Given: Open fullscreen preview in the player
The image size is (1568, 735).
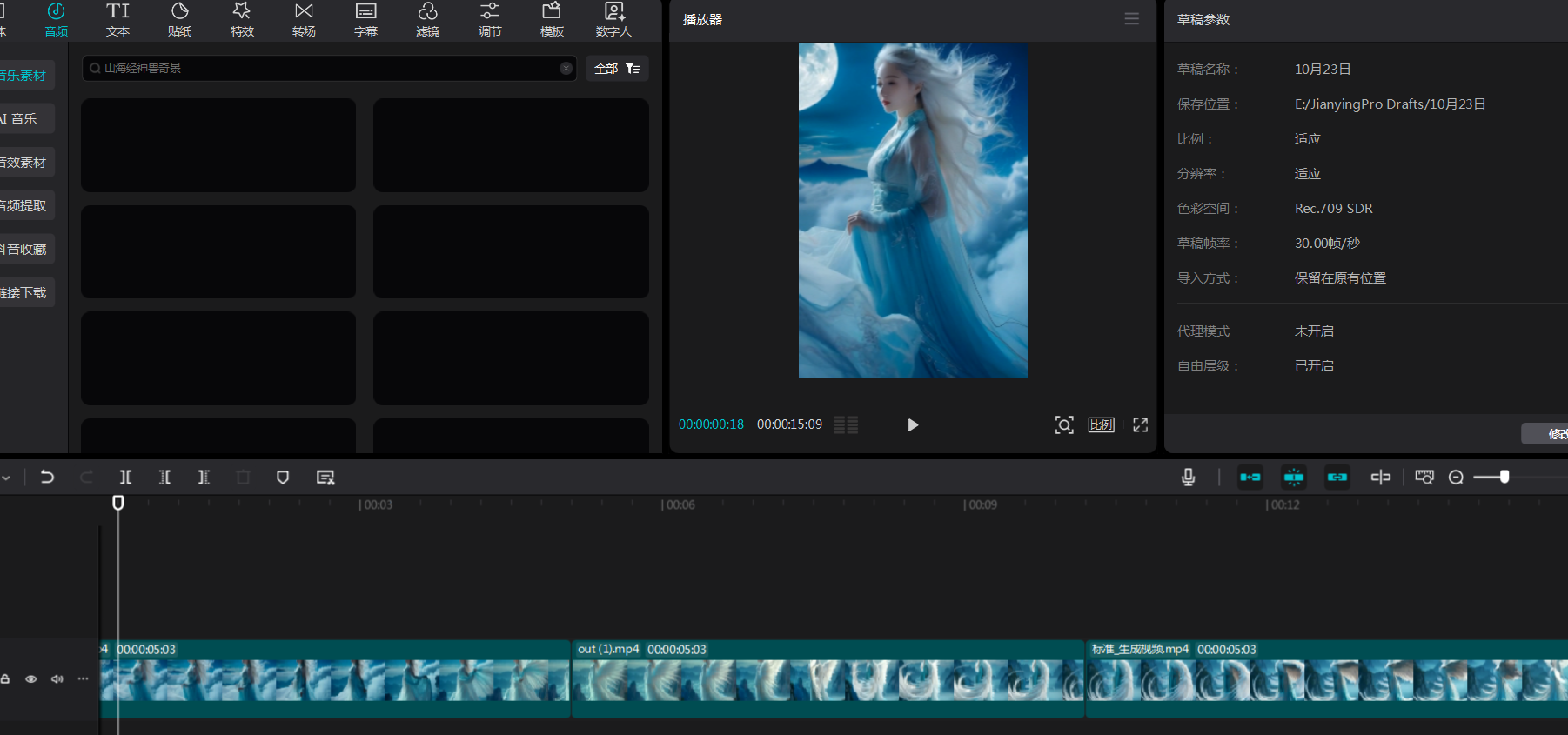Looking at the screenshot, I should coord(1140,424).
